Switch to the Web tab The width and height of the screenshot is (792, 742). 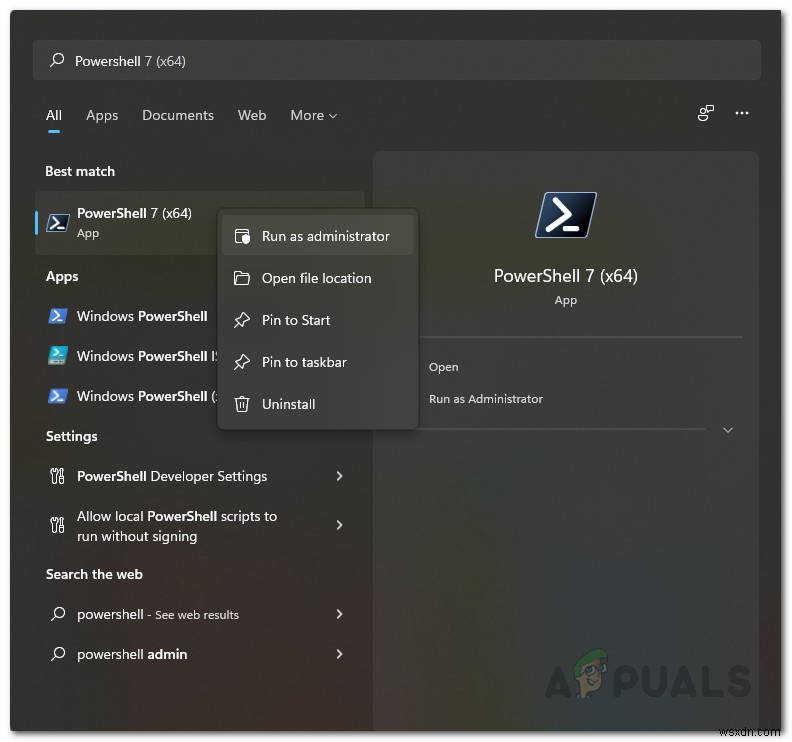(252, 115)
